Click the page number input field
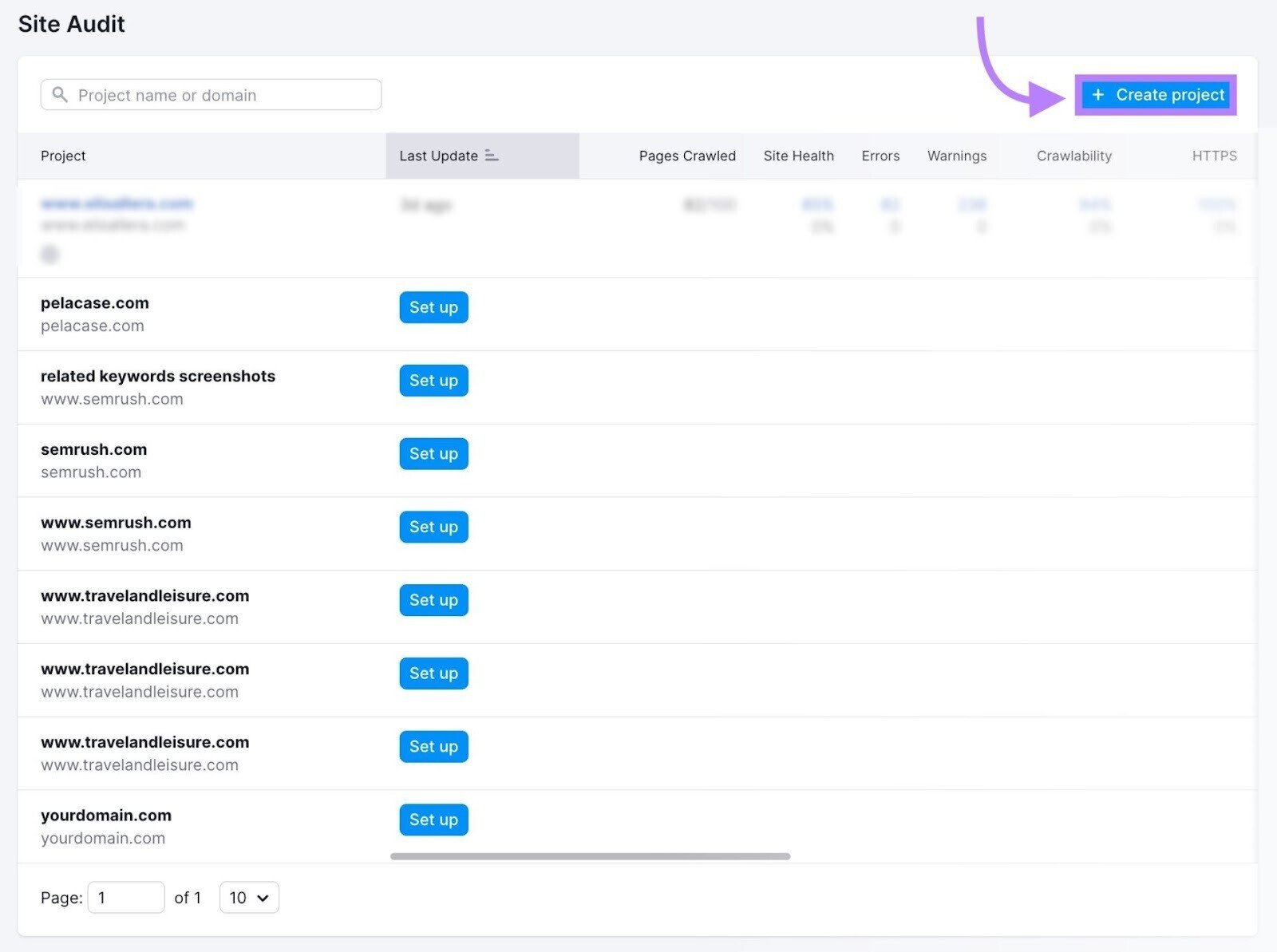This screenshot has width=1277, height=952. pyautogui.click(x=125, y=897)
